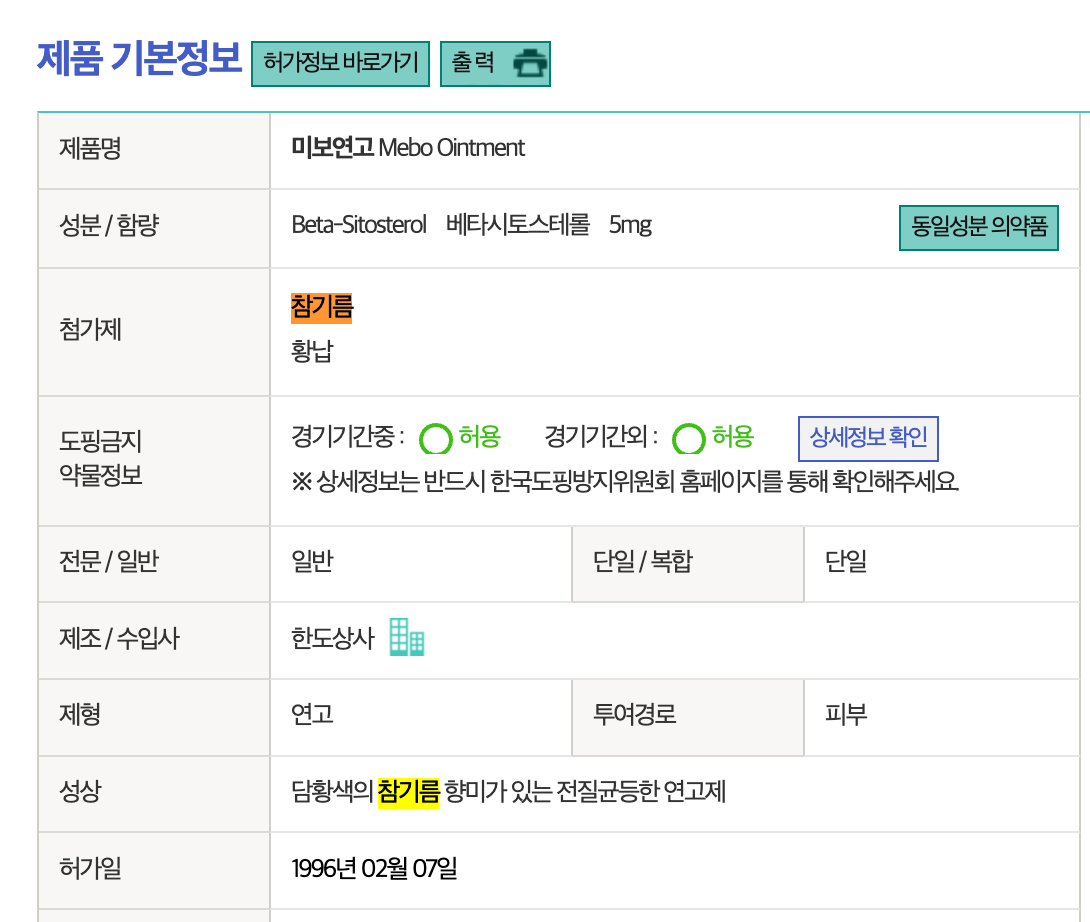This screenshot has height=922, width=1090.
Task: Click 단일 value beside 단일/복합
Action: [845, 560]
